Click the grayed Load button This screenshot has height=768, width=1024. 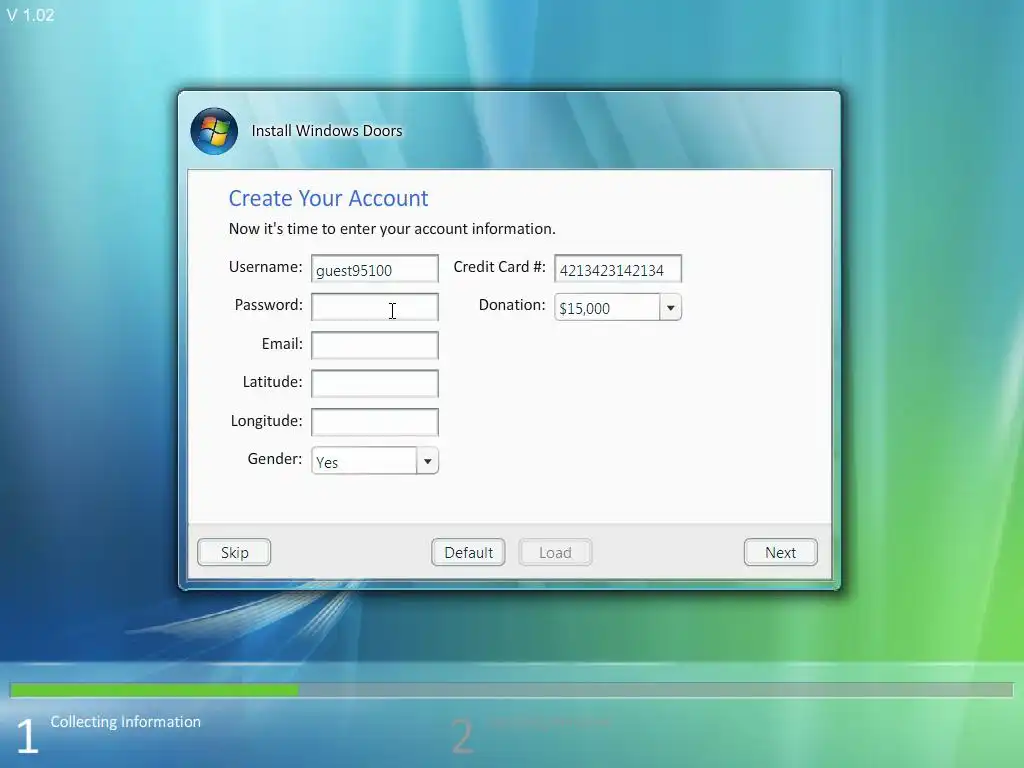555,552
